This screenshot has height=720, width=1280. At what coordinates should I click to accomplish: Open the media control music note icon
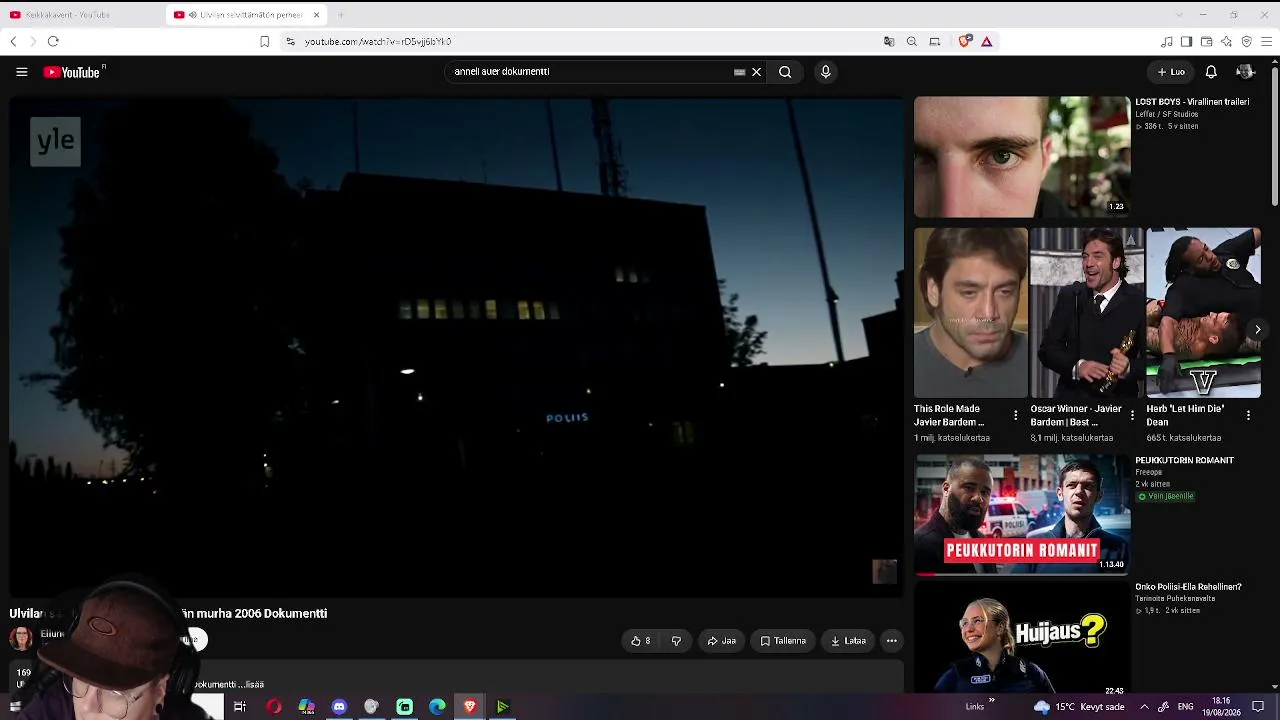coord(1166,41)
